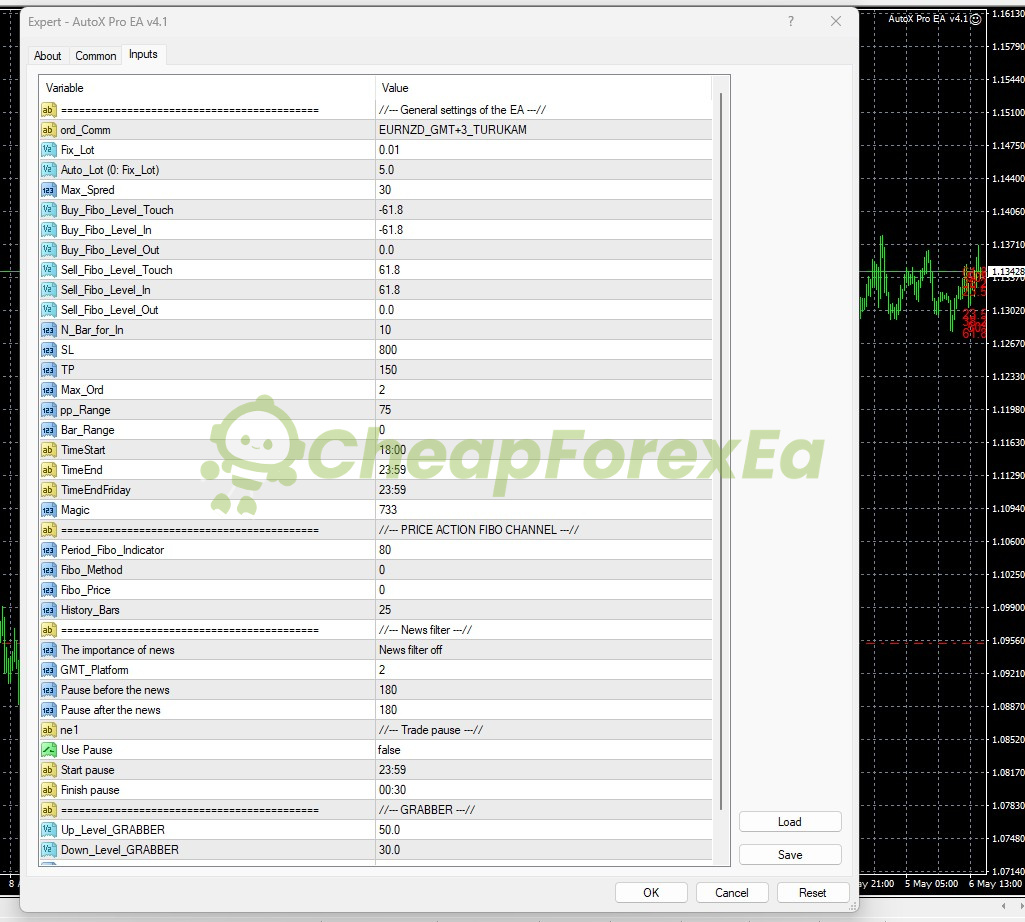The image size is (1025, 922).
Task: Open the Common tab
Action: pyautogui.click(x=95, y=56)
